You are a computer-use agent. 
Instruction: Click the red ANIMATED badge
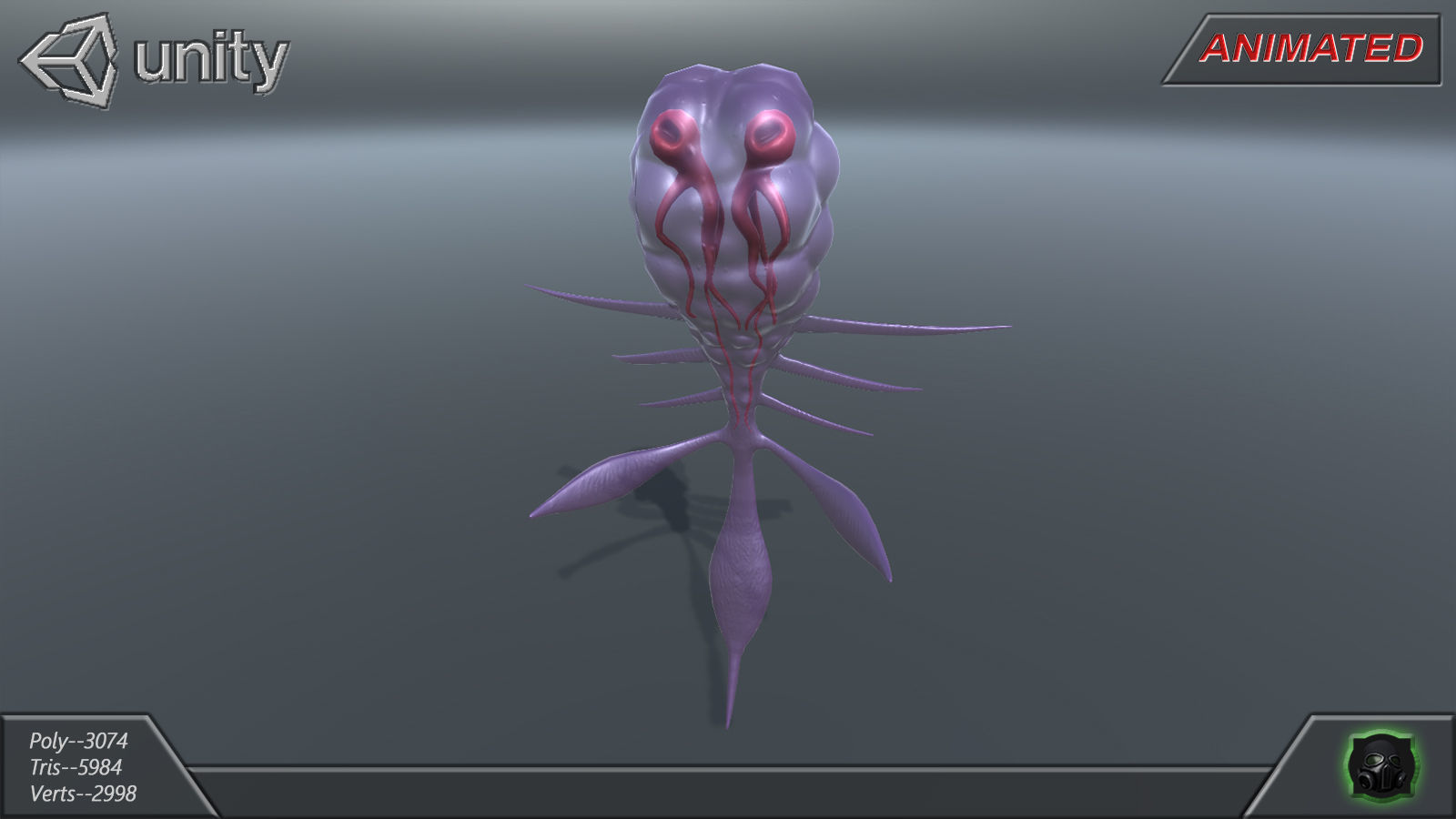[1301, 49]
